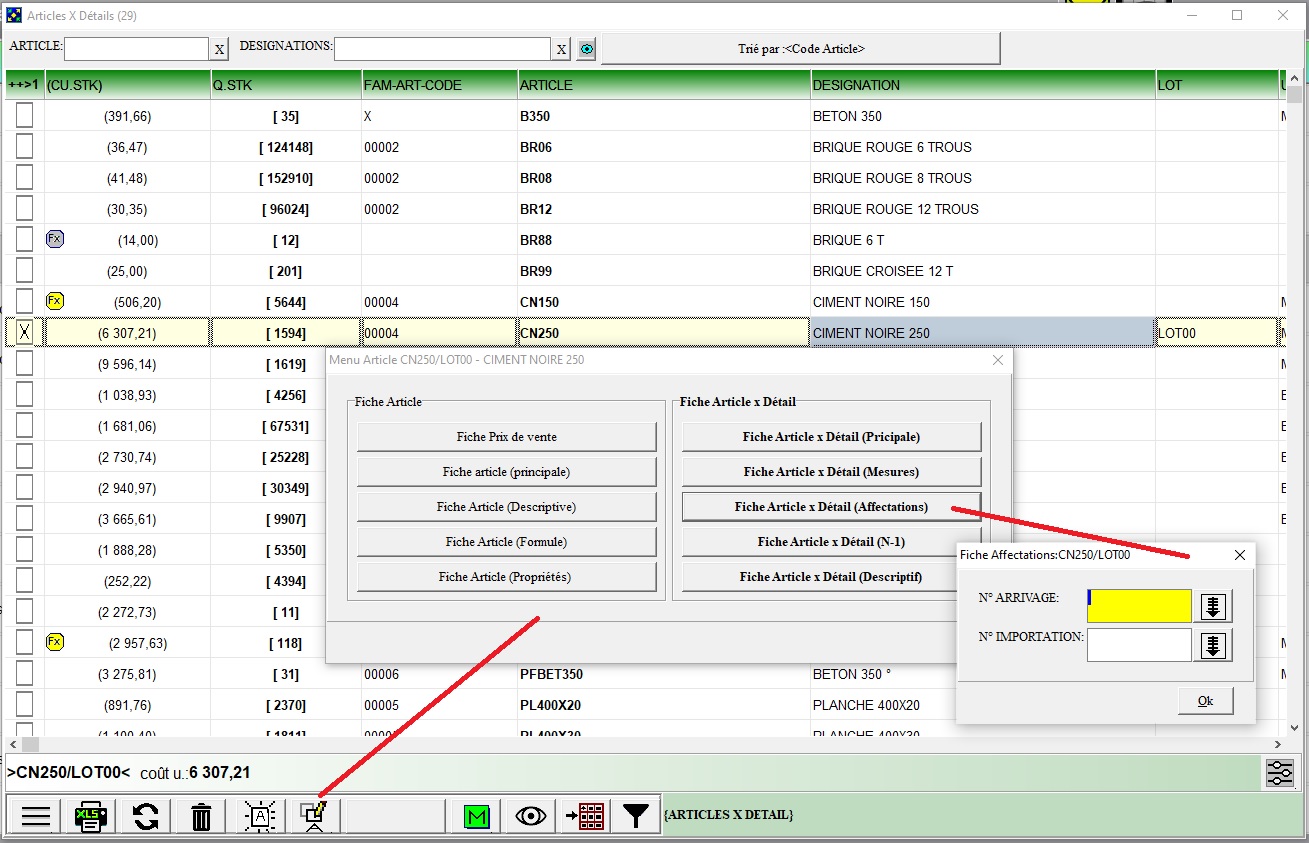The image size is (1309, 843).
Task: Open the sliders settings icon at right
Action: (x=1280, y=773)
